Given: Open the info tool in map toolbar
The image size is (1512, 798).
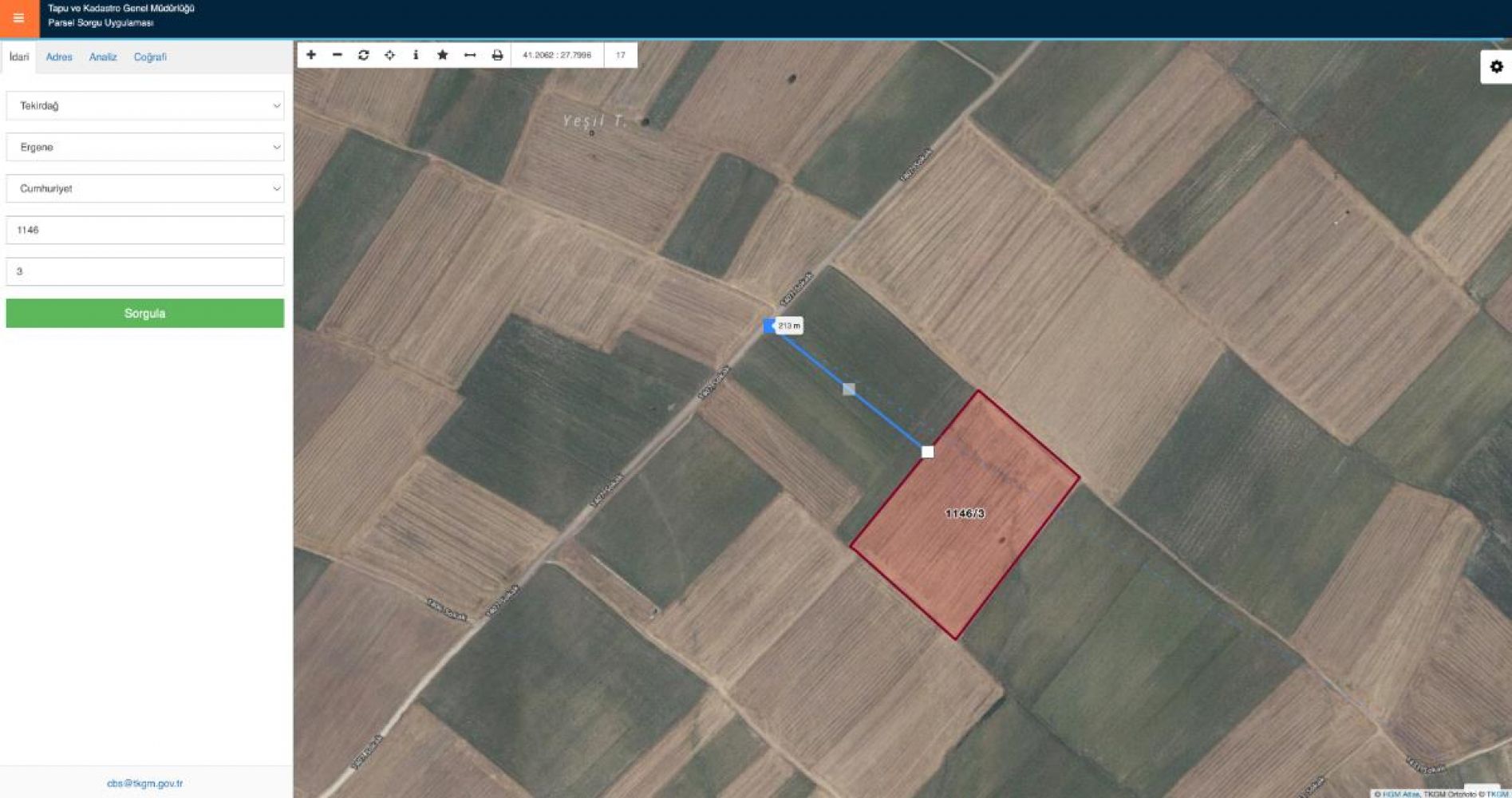Looking at the screenshot, I should tap(416, 55).
